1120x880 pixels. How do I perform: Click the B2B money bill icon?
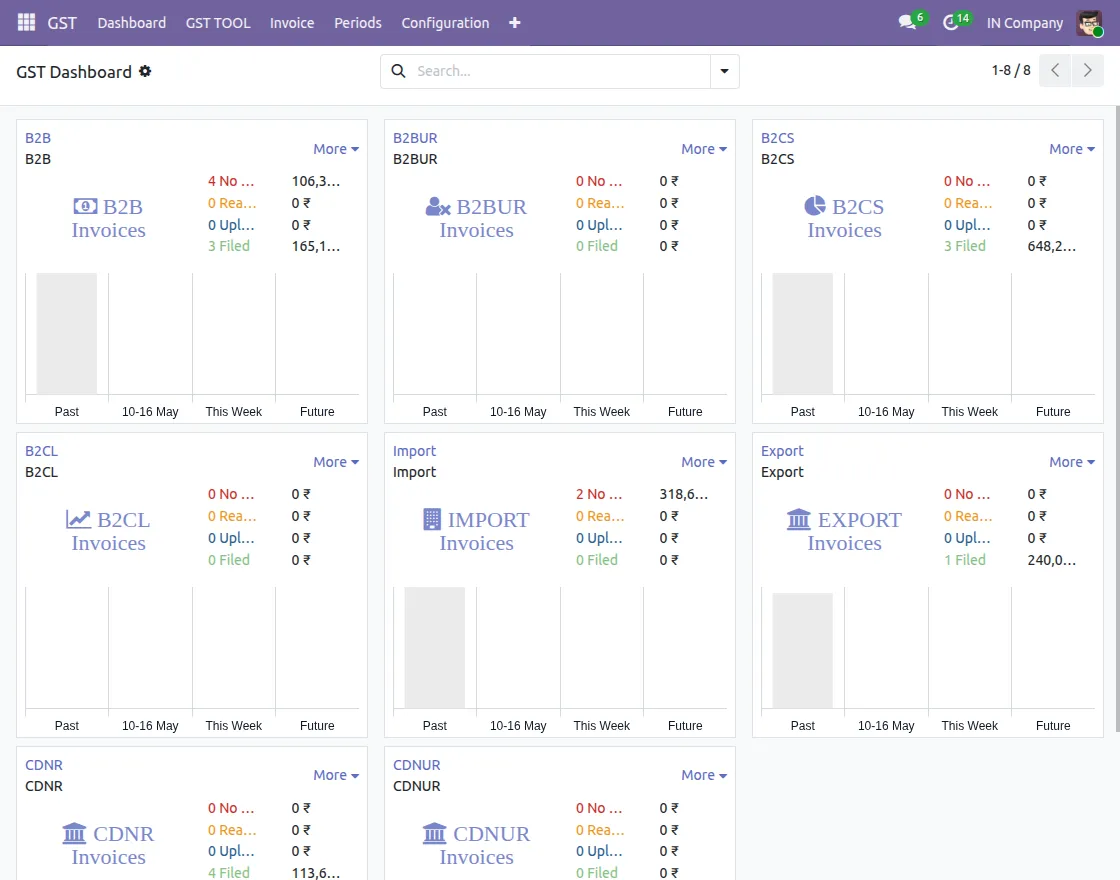pos(85,206)
